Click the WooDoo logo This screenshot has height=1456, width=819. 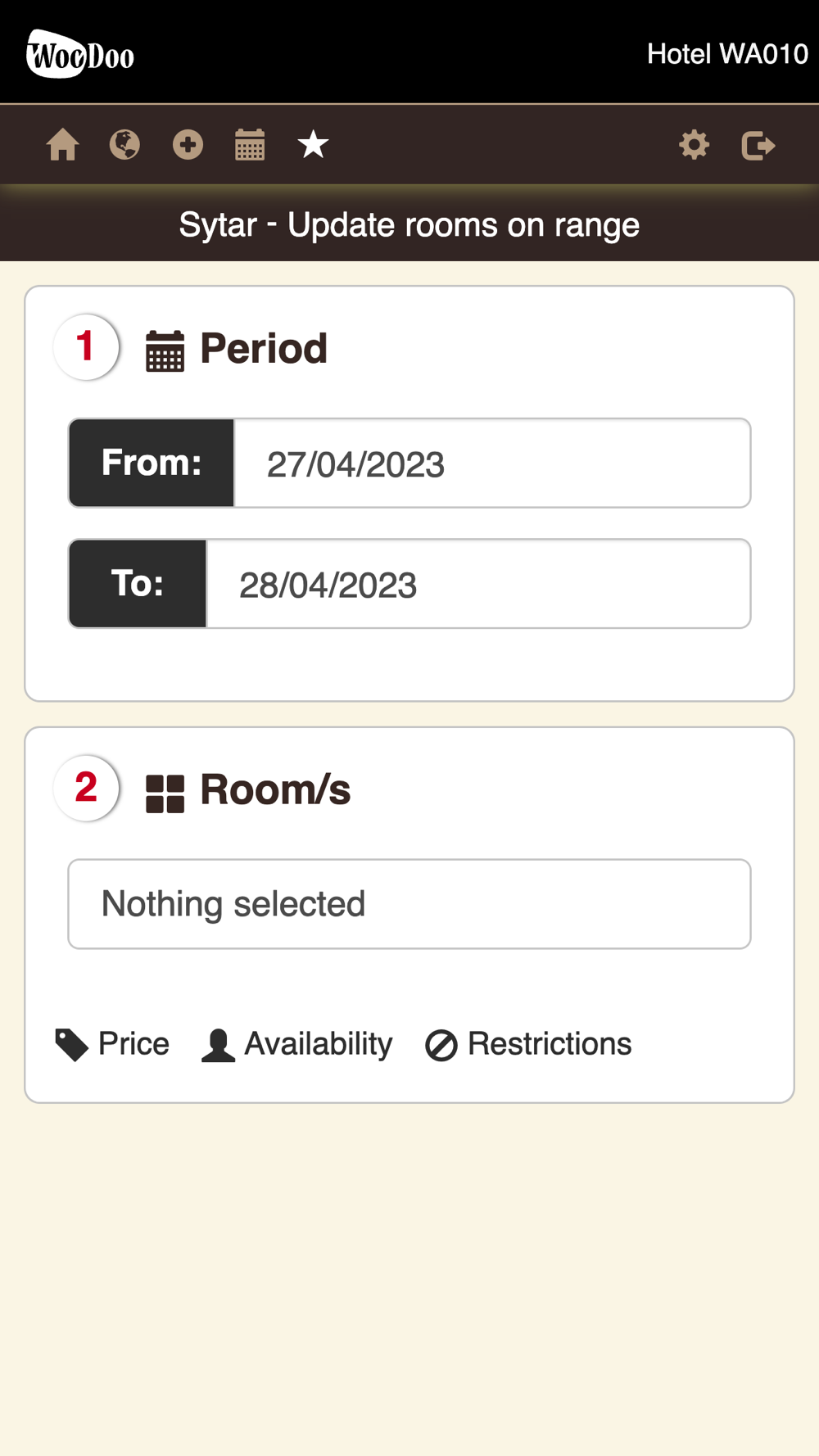(80, 55)
